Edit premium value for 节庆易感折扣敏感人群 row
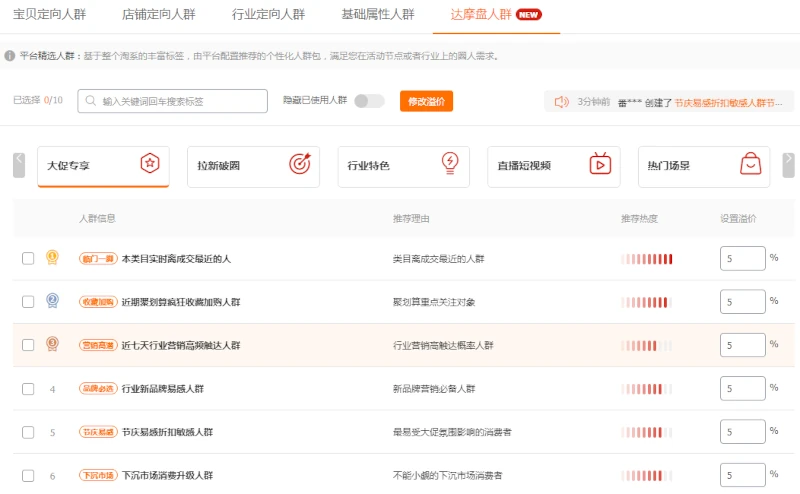This screenshot has width=800, height=494. 742,432
